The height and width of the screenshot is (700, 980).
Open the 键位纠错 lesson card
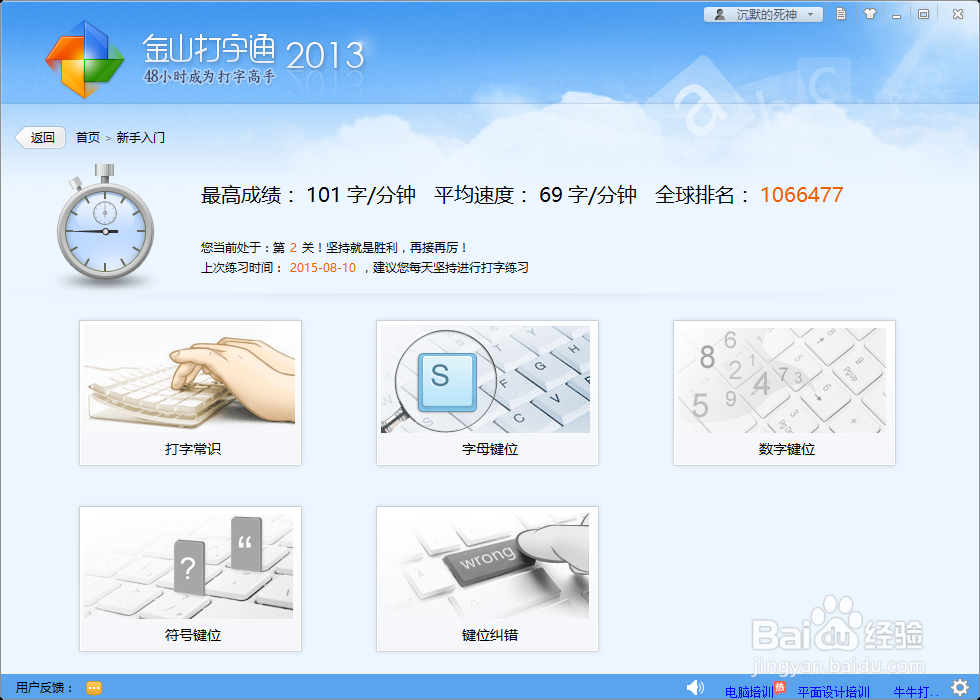488,579
